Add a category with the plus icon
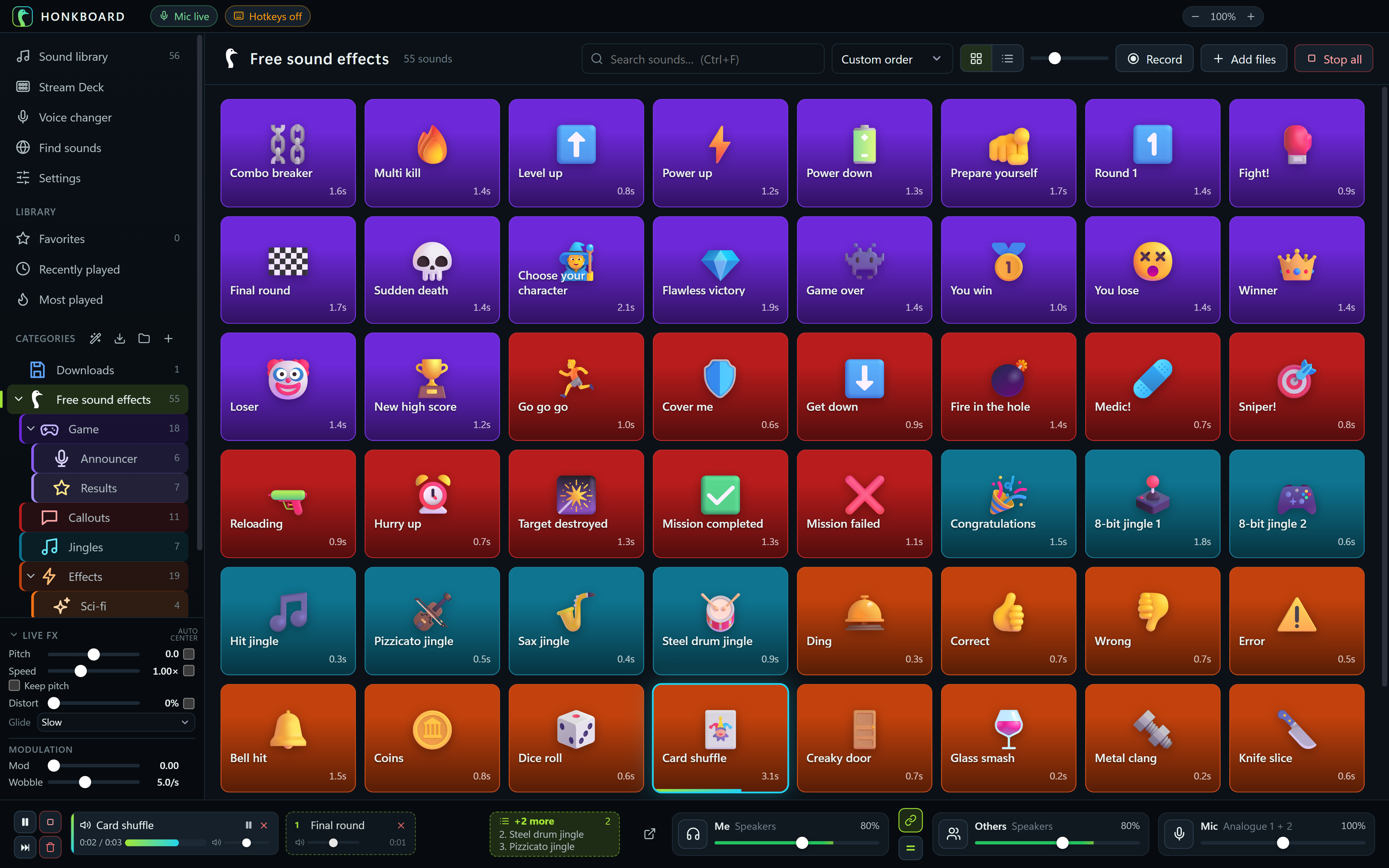The width and height of the screenshot is (1389, 868). click(x=168, y=339)
